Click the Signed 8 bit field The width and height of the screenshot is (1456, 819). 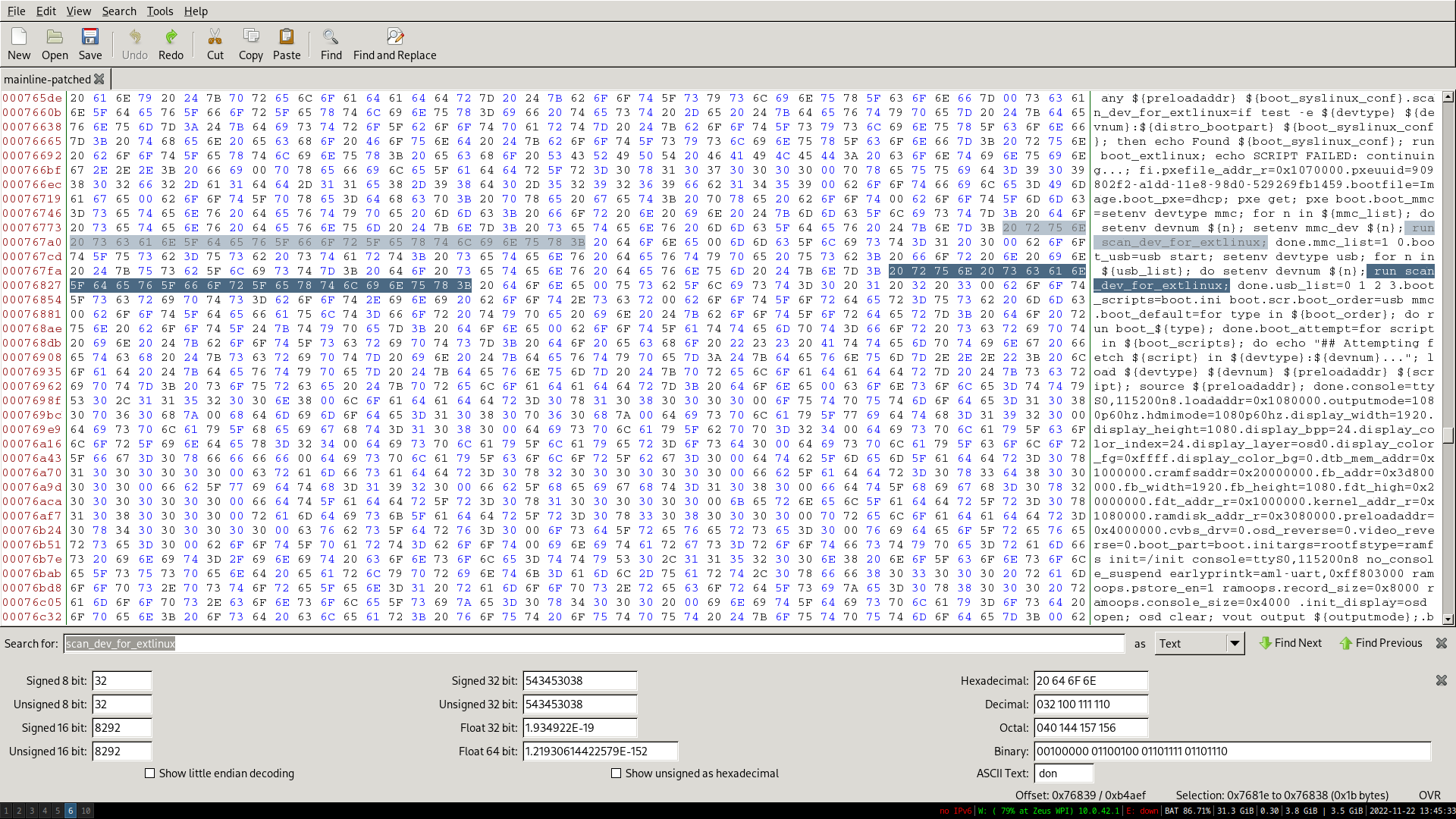122,681
